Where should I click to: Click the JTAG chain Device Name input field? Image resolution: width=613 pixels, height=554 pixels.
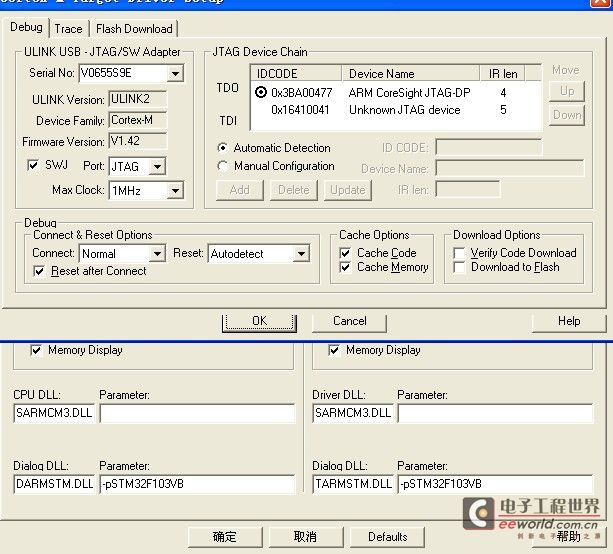click(x=510, y=169)
